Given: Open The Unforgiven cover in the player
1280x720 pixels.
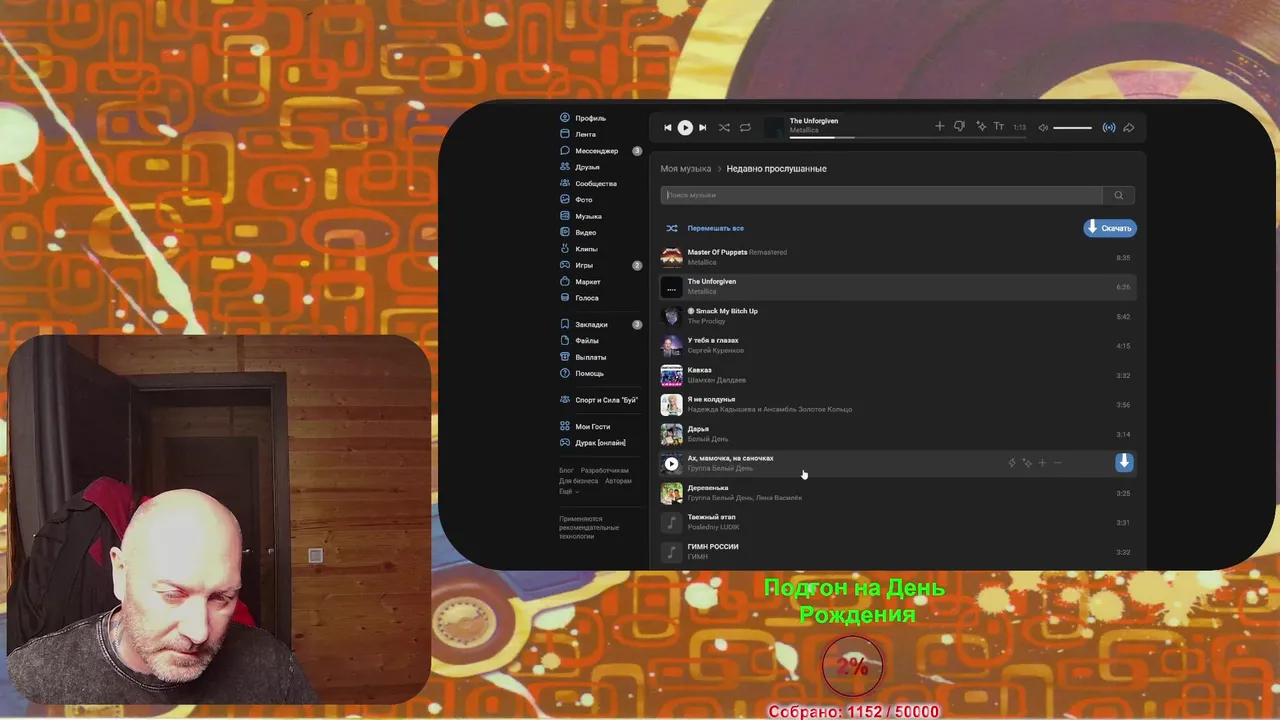Looking at the screenshot, I should [774, 126].
